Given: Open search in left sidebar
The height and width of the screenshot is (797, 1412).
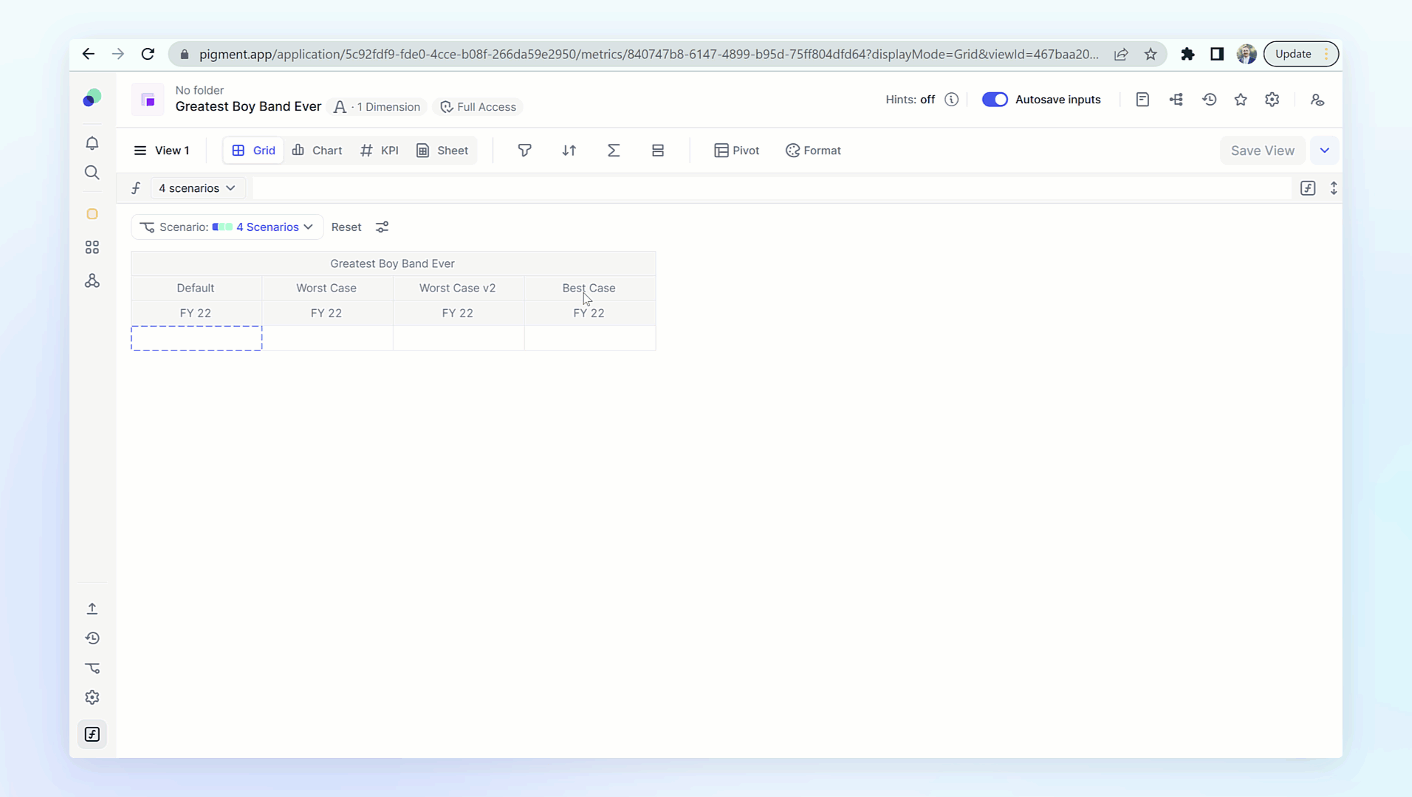Looking at the screenshot, I should pos(92,173).
